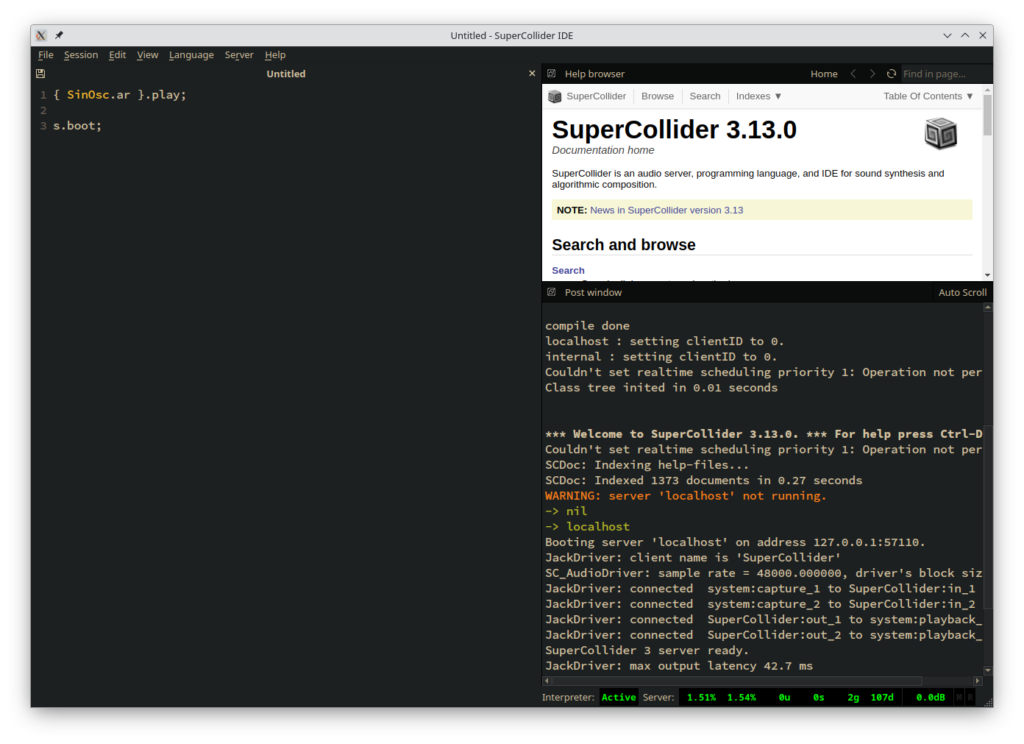Open the blue Search link under Search and browse
Image resolution: width=1024 pixels, height=744 pixels.
[x=568, y=270]
